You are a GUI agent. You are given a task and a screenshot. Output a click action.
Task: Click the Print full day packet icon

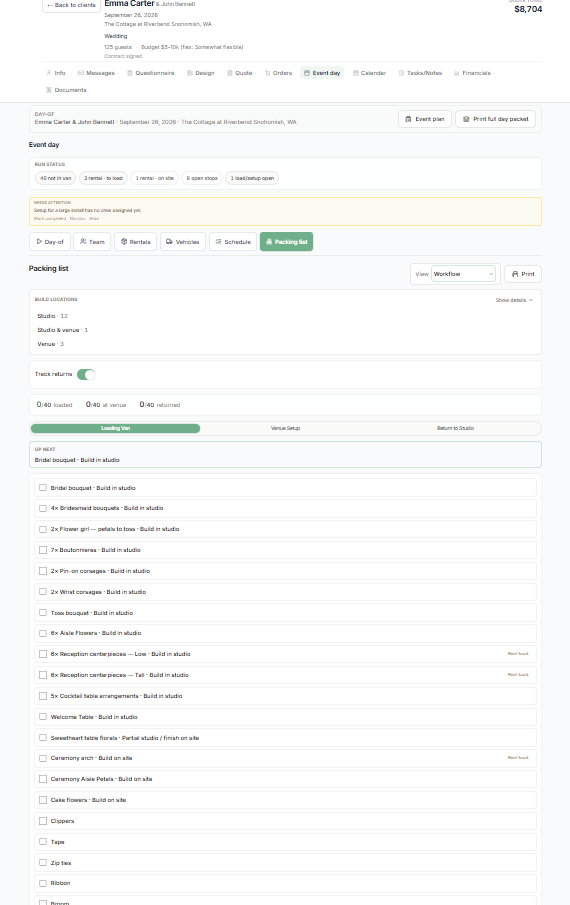[x=466, y=119]
